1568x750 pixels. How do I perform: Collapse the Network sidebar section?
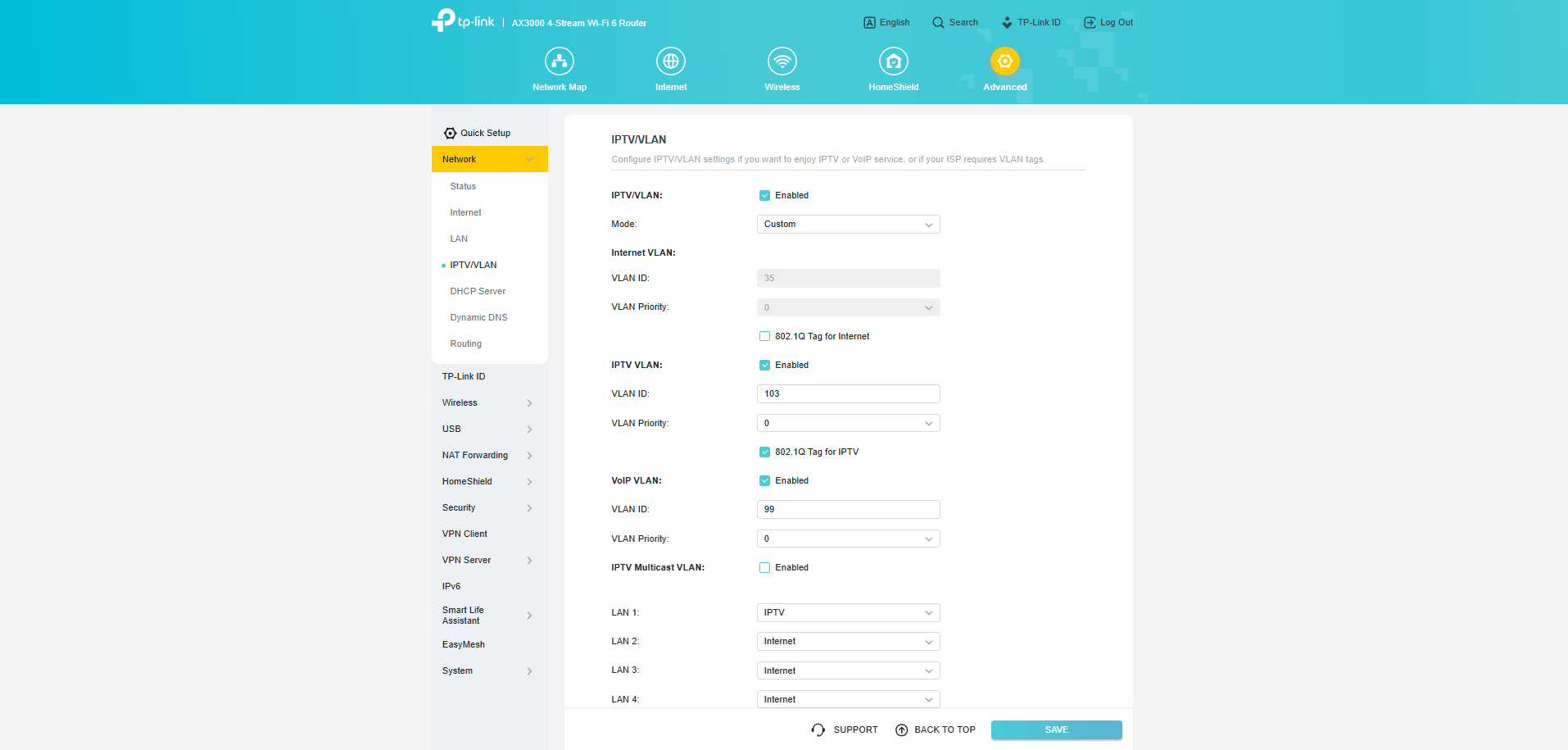coord(490,159)
